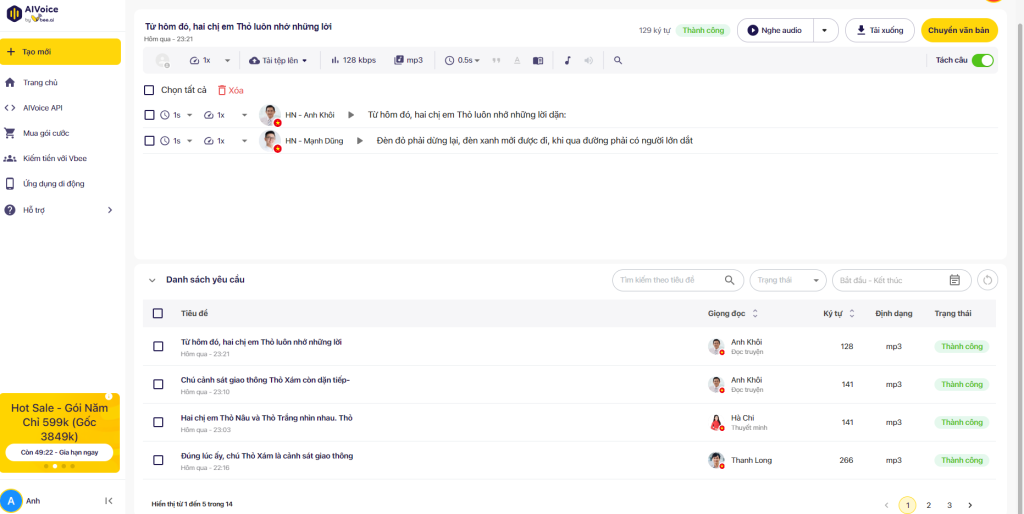Click the Tải xuống download button

click(x=878, y=30)
